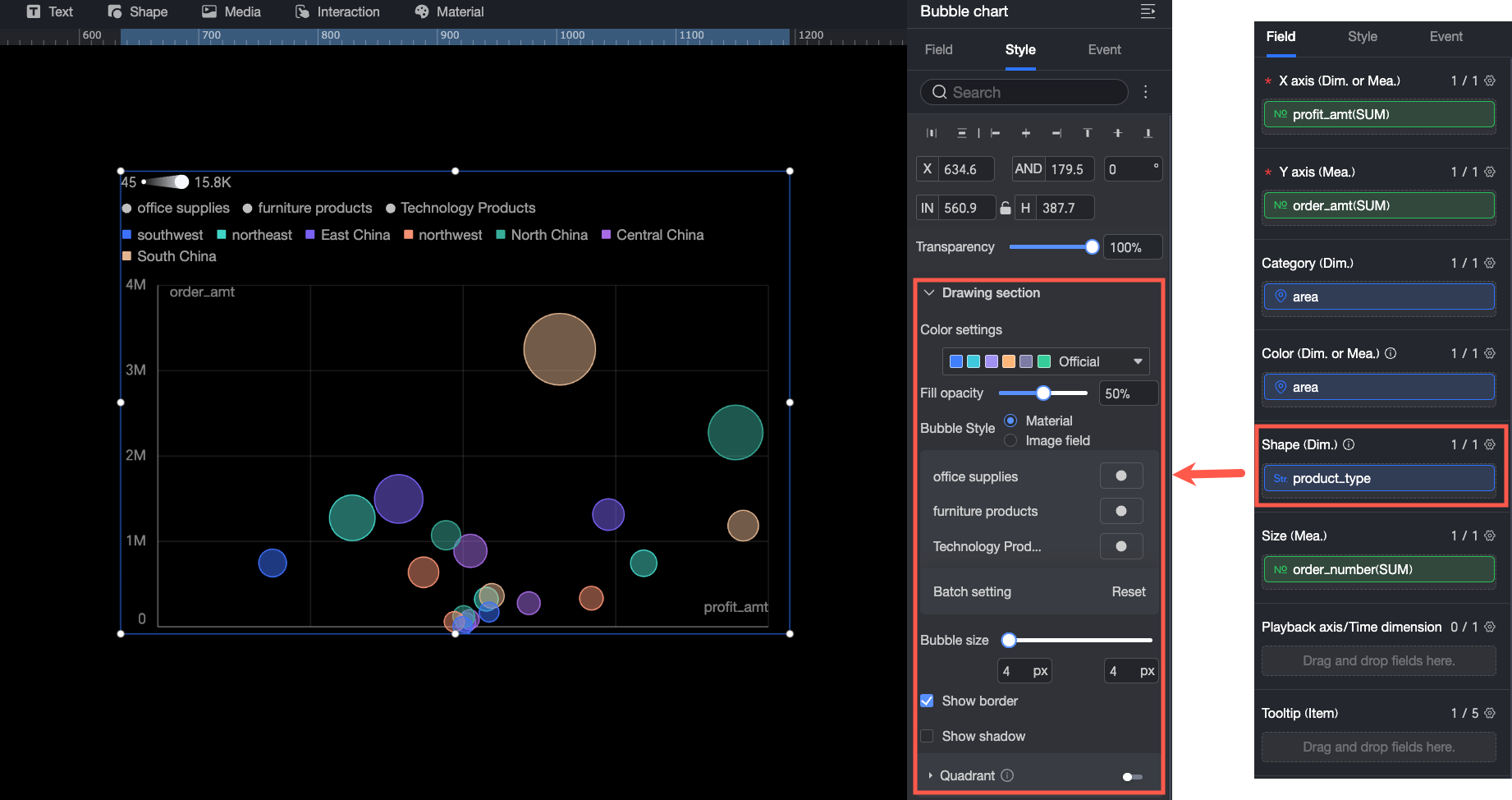The image size is (1512, 800).
Task: Switch to the Event tab in Style panel
Action: 1104,49
